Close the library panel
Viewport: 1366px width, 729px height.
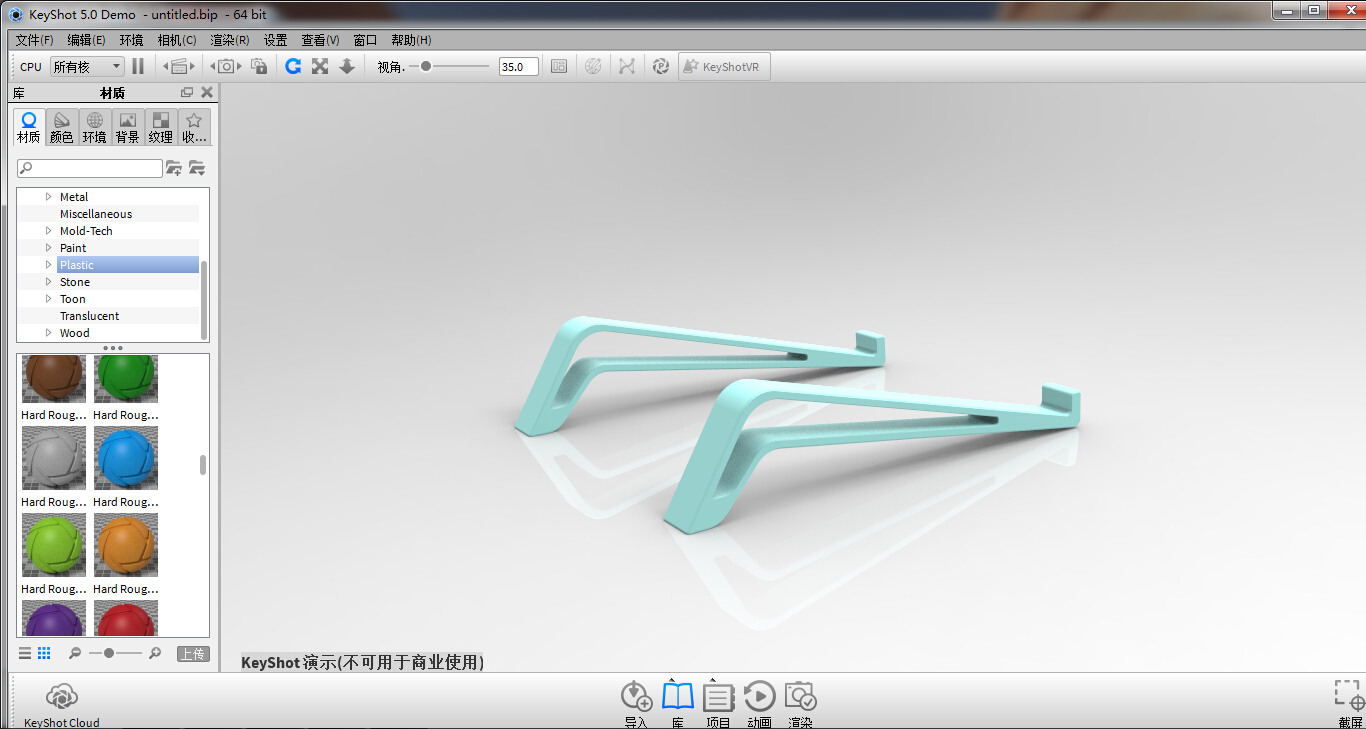pos(207,93)
